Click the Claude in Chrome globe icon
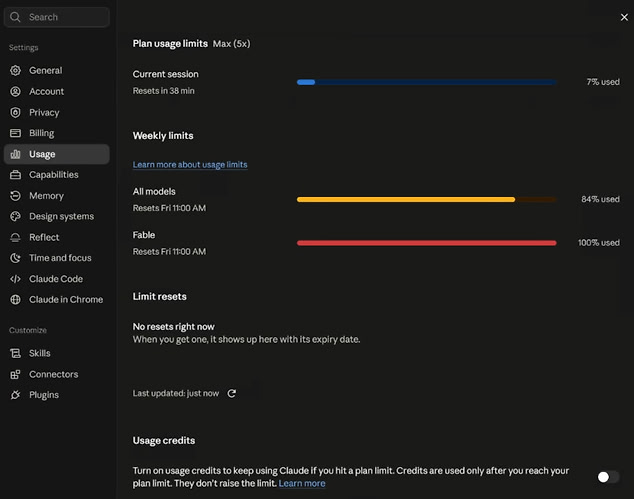The image size is (634, 499). tap(15, 300)
